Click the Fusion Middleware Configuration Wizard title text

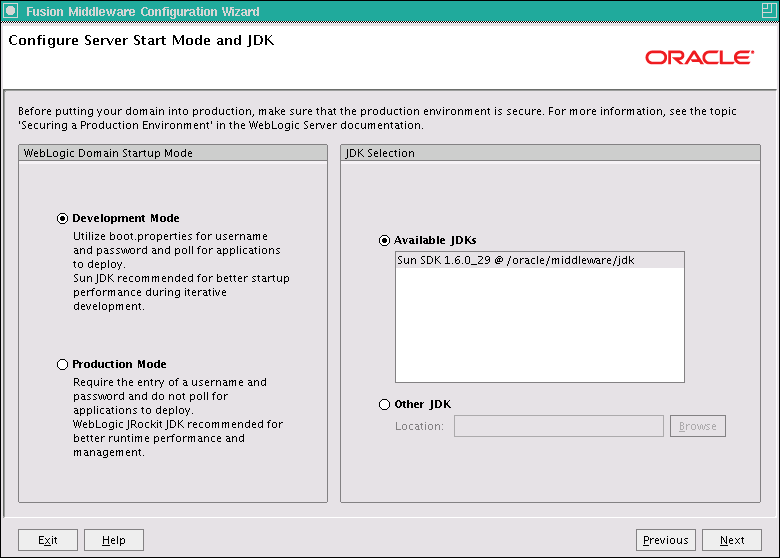pos(143,11)
